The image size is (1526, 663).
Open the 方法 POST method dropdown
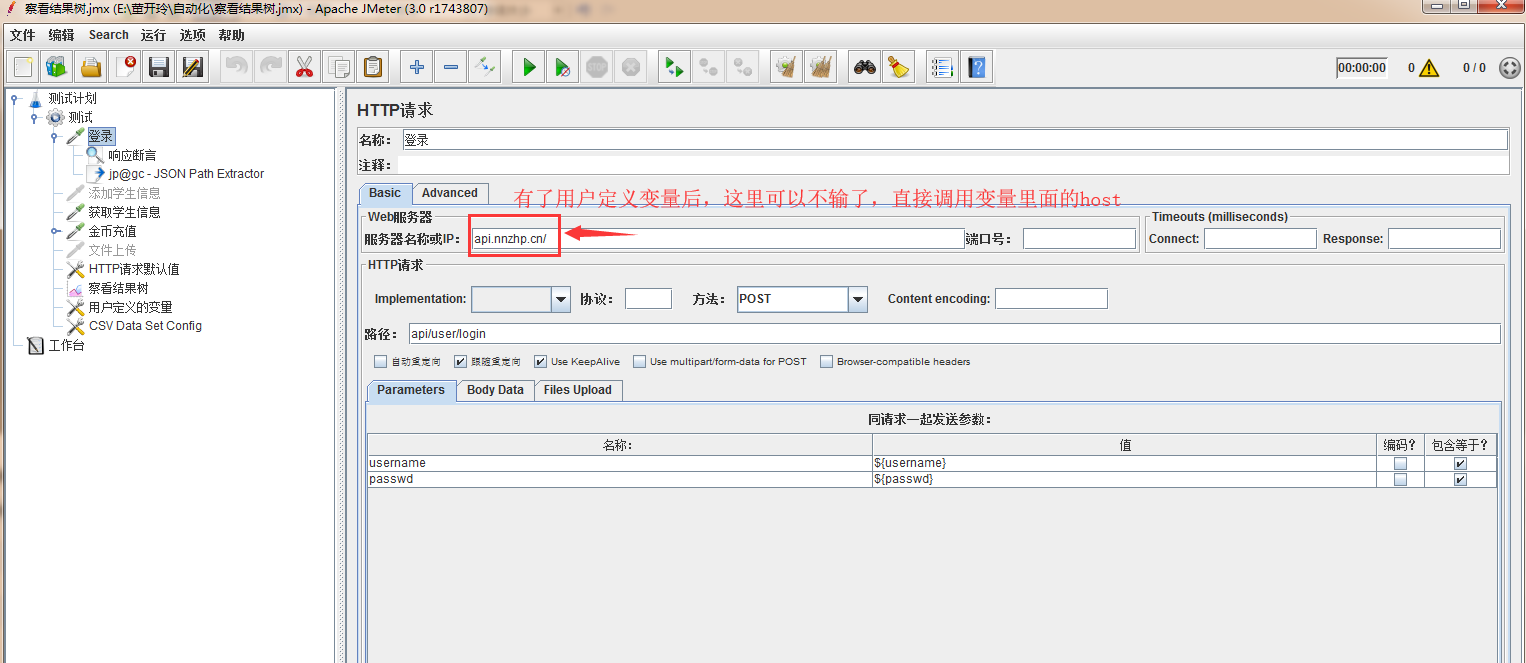pyautogui.click(x=857, y=299)
